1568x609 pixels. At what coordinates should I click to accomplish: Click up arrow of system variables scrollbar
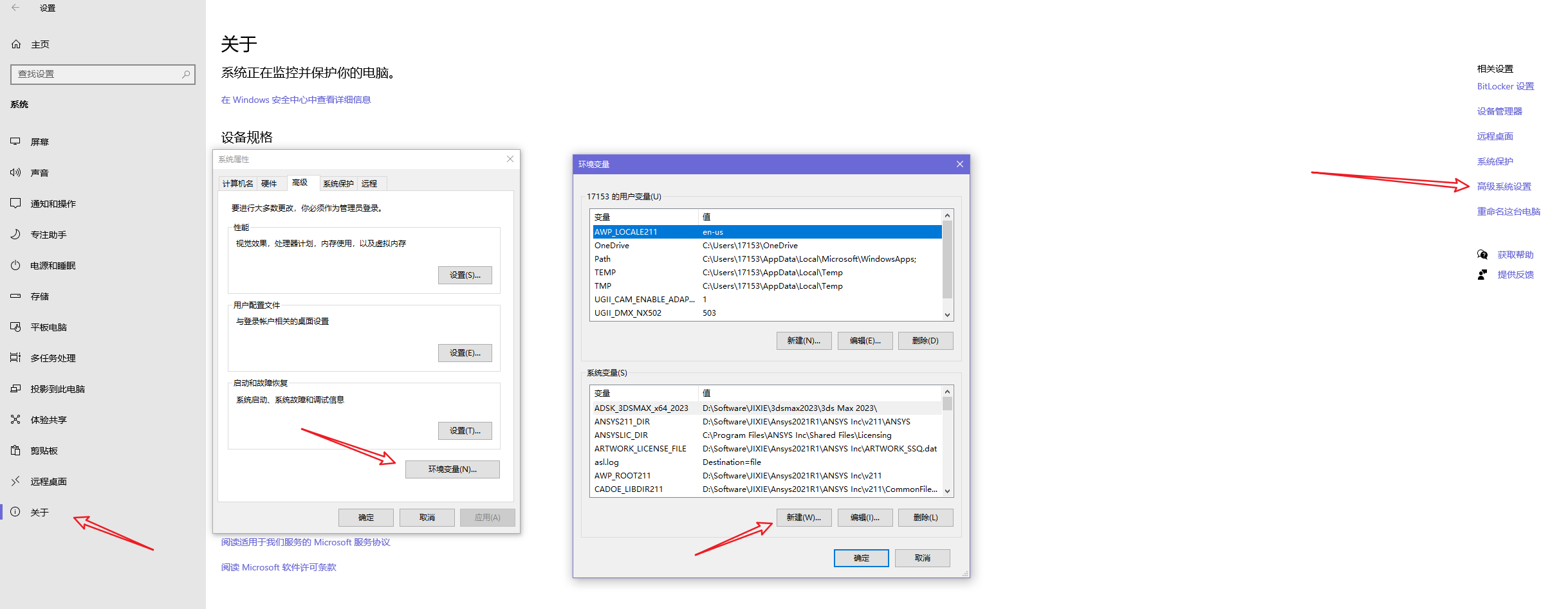[x=947, y=392]
